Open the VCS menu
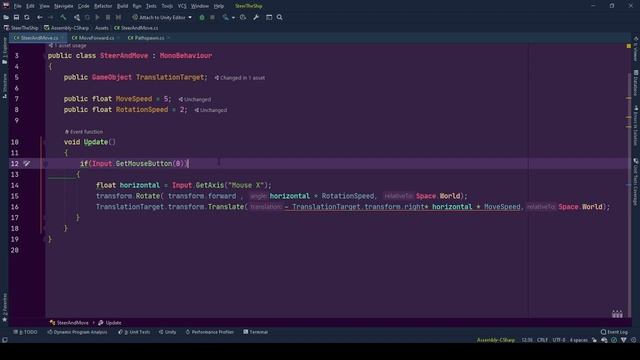Image resolution: width=640 pixels, height=360 pixels. coord(182,6)
